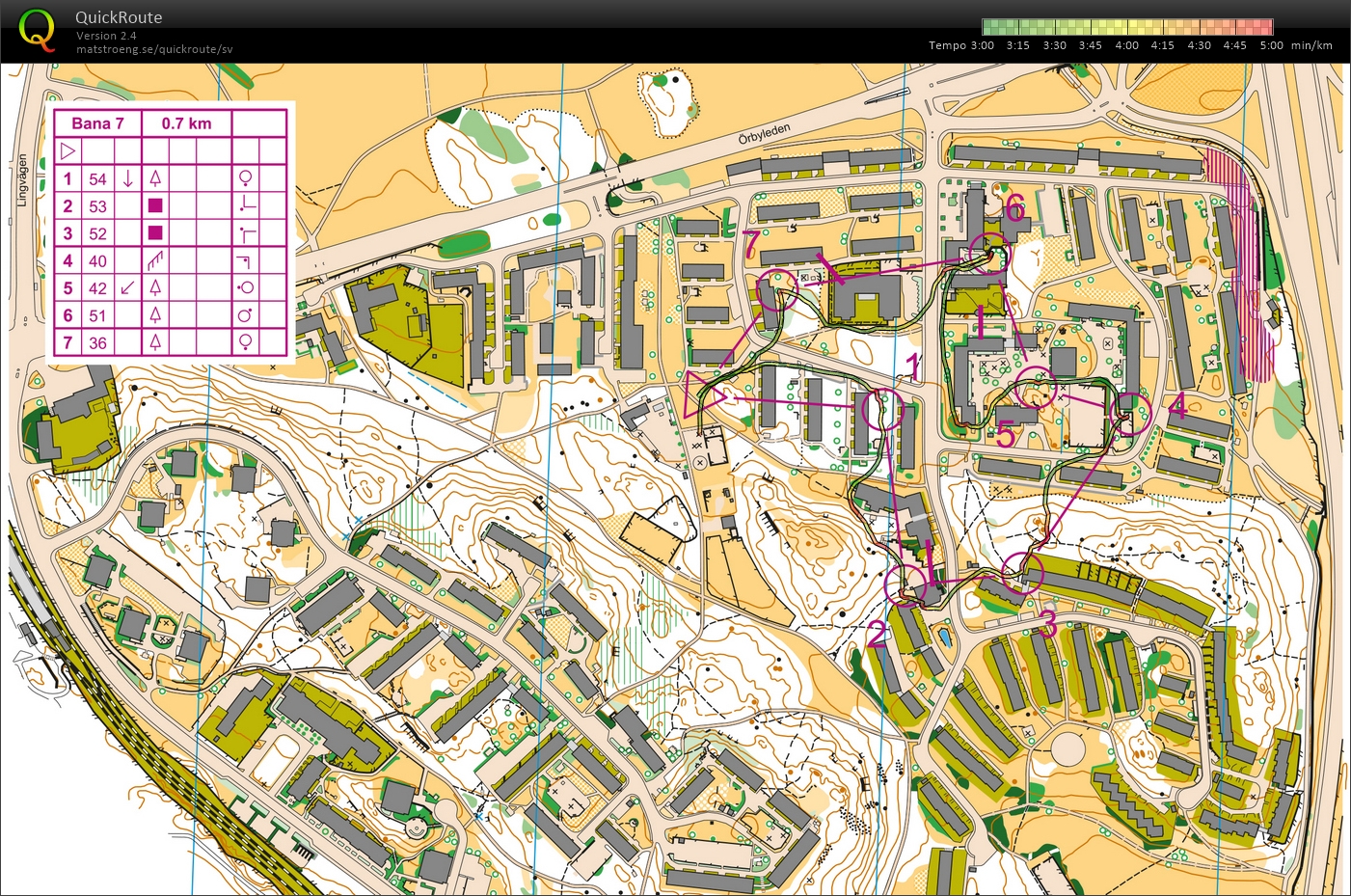This screenshot has width=1351, height=896.
Task: Click the "5:00 min/km" tempo label
Action: [1296, 45]
